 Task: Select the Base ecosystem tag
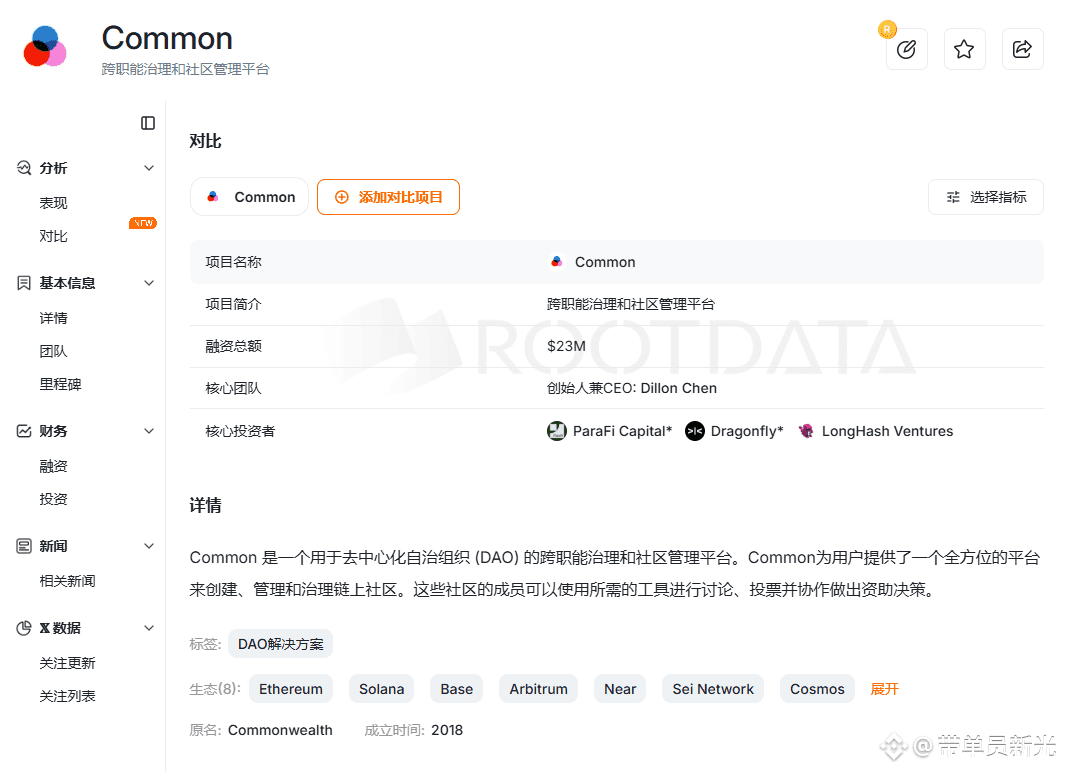pos(456,689)
